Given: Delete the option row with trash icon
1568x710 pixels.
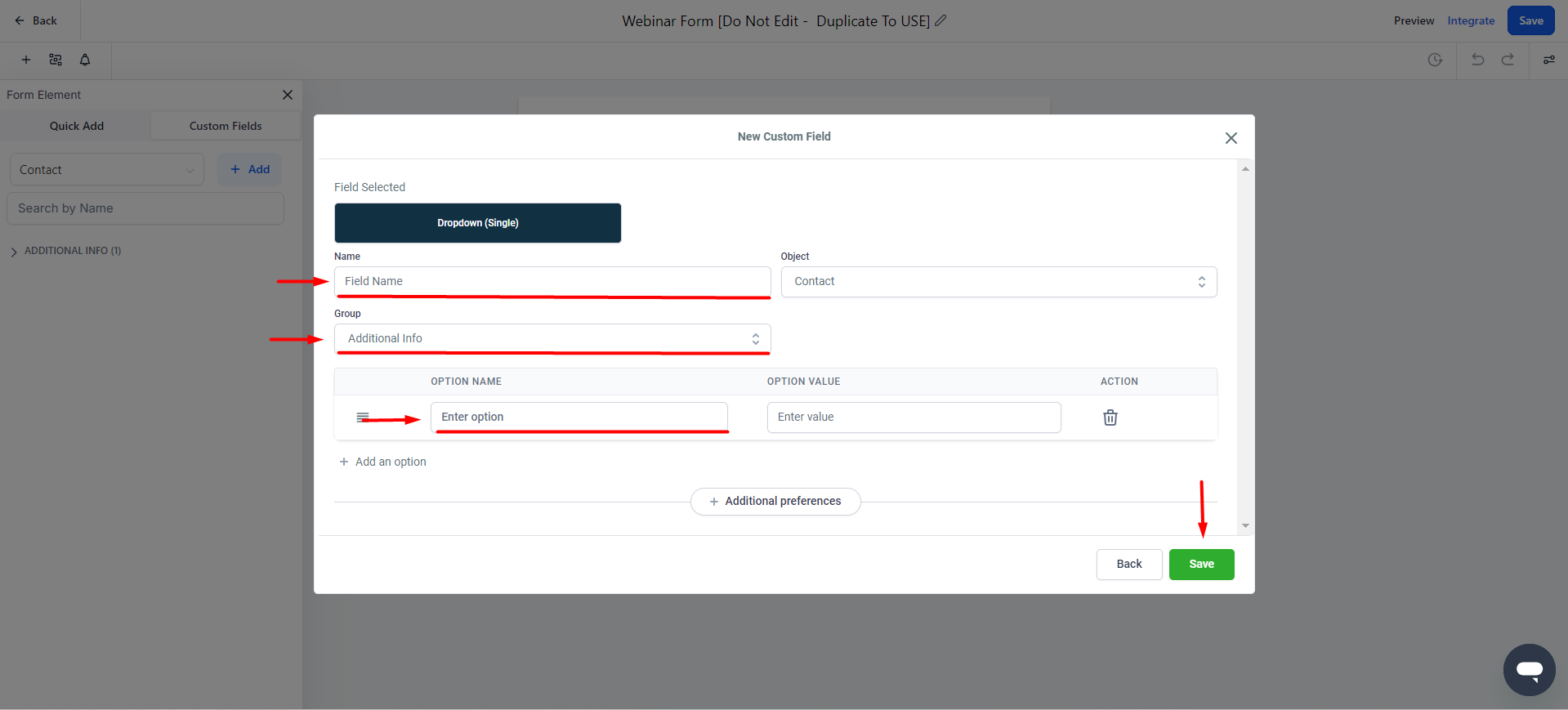Looking at the screenshot, I should 1110,418.
